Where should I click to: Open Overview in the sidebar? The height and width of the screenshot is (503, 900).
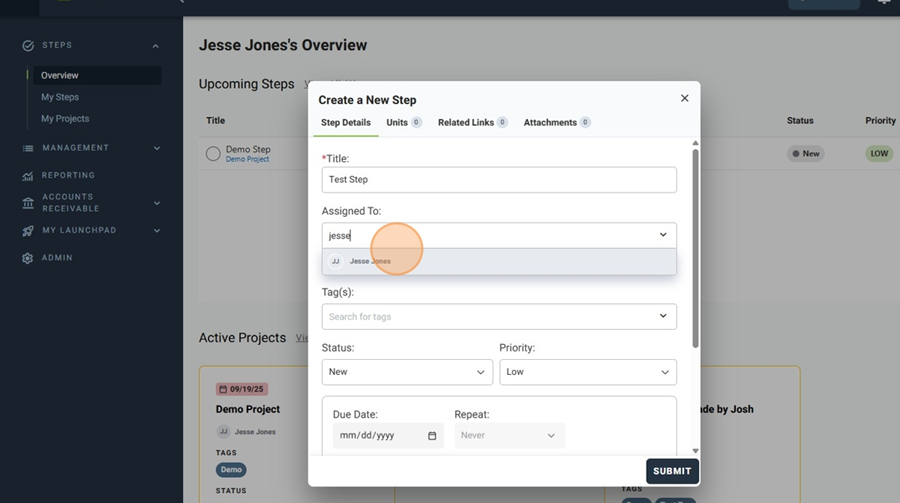pos(97,75)
